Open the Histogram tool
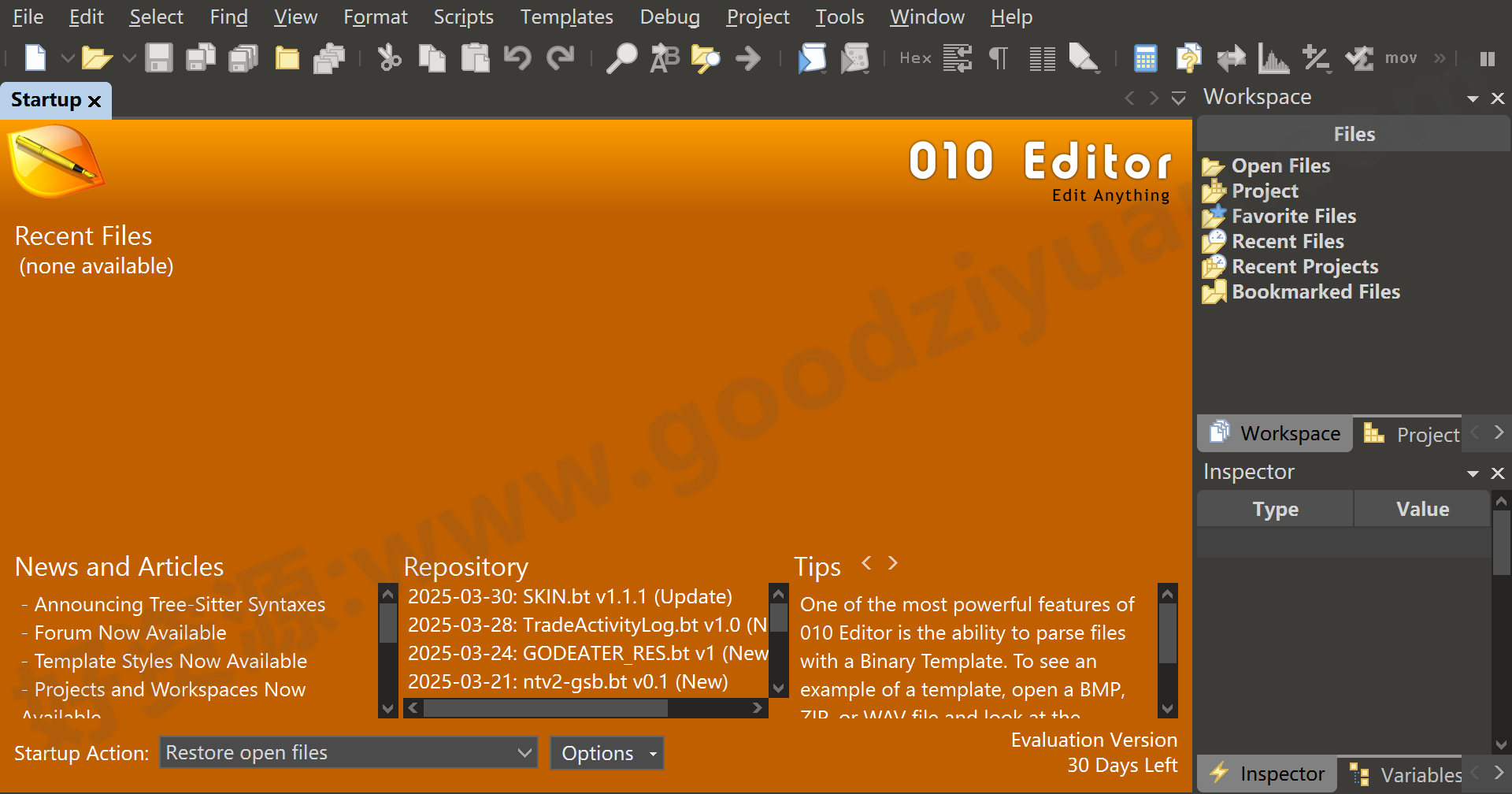The height and width of the screenshot is (794, 1512). [x=1273, y=58]
